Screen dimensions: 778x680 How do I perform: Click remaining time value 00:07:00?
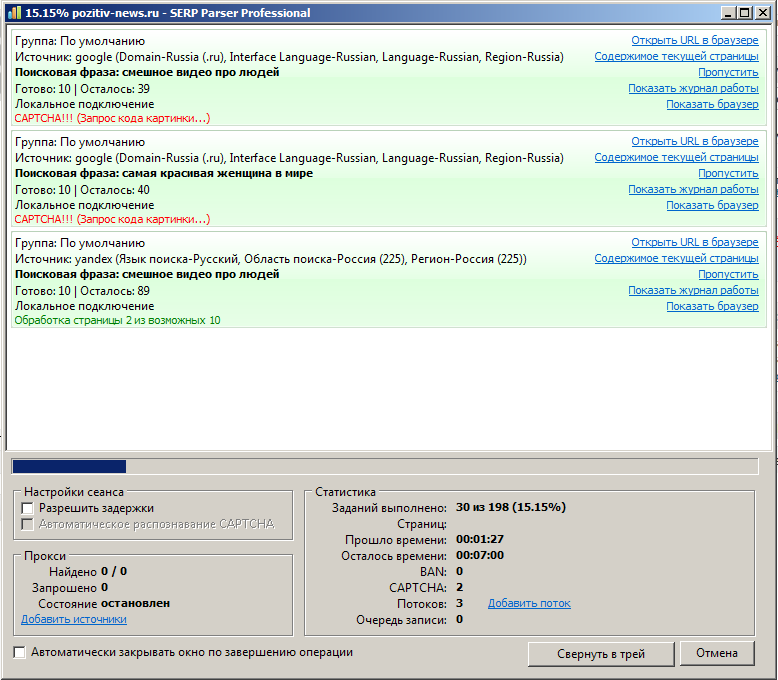[x=480, y=555]
